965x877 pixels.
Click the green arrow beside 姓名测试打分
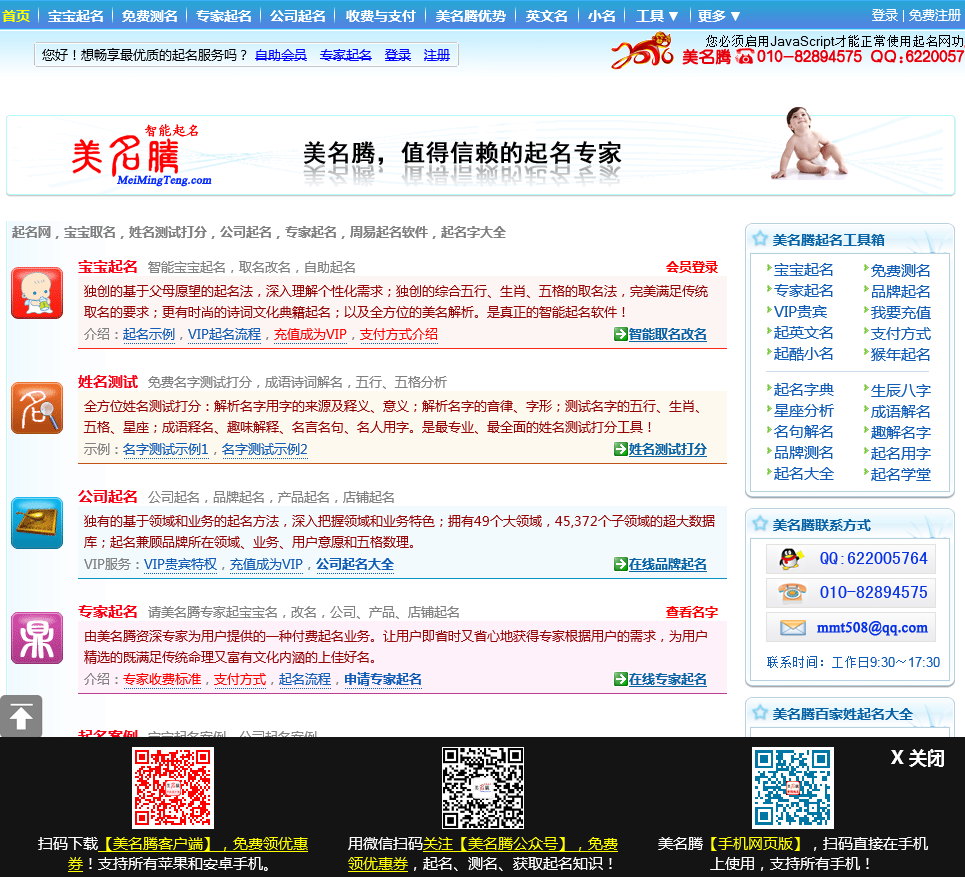(620, 449)
